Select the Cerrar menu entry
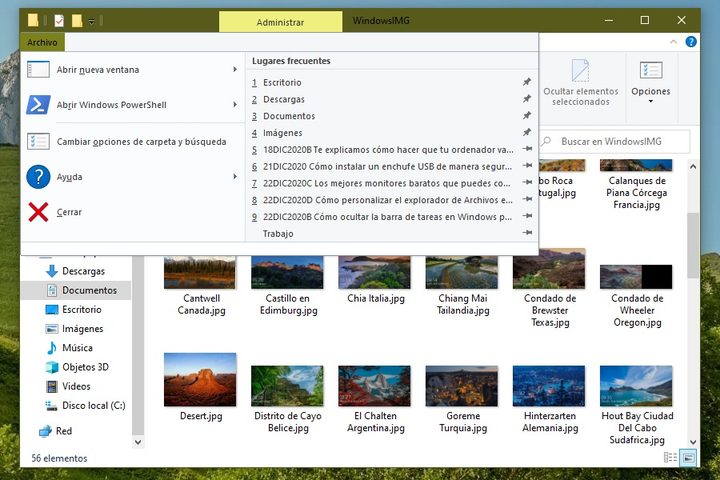Screen dimensions: 720x480 (x=132, y=212)
